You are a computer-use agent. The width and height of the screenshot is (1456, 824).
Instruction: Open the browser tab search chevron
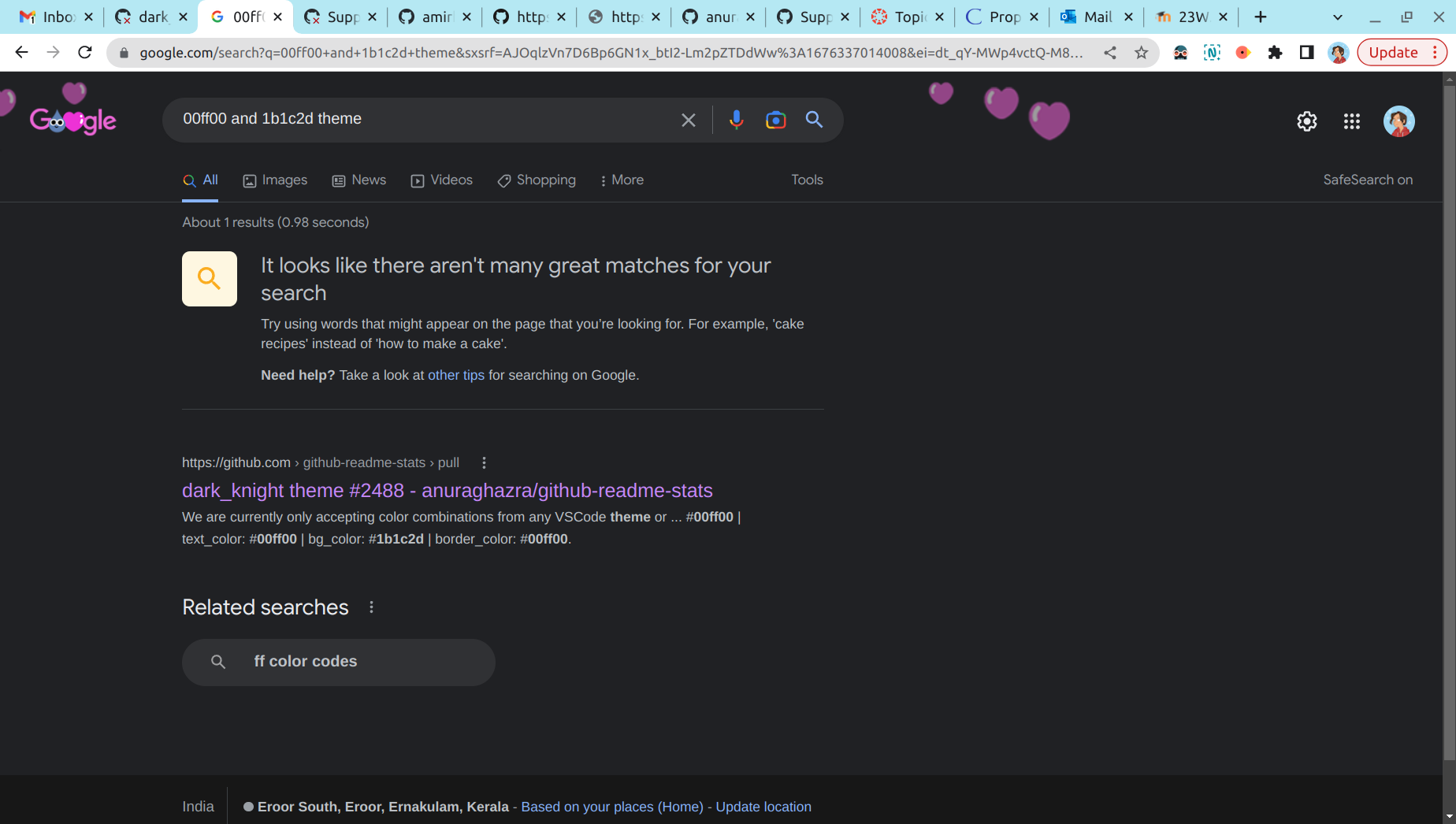tap(1337, 17)
